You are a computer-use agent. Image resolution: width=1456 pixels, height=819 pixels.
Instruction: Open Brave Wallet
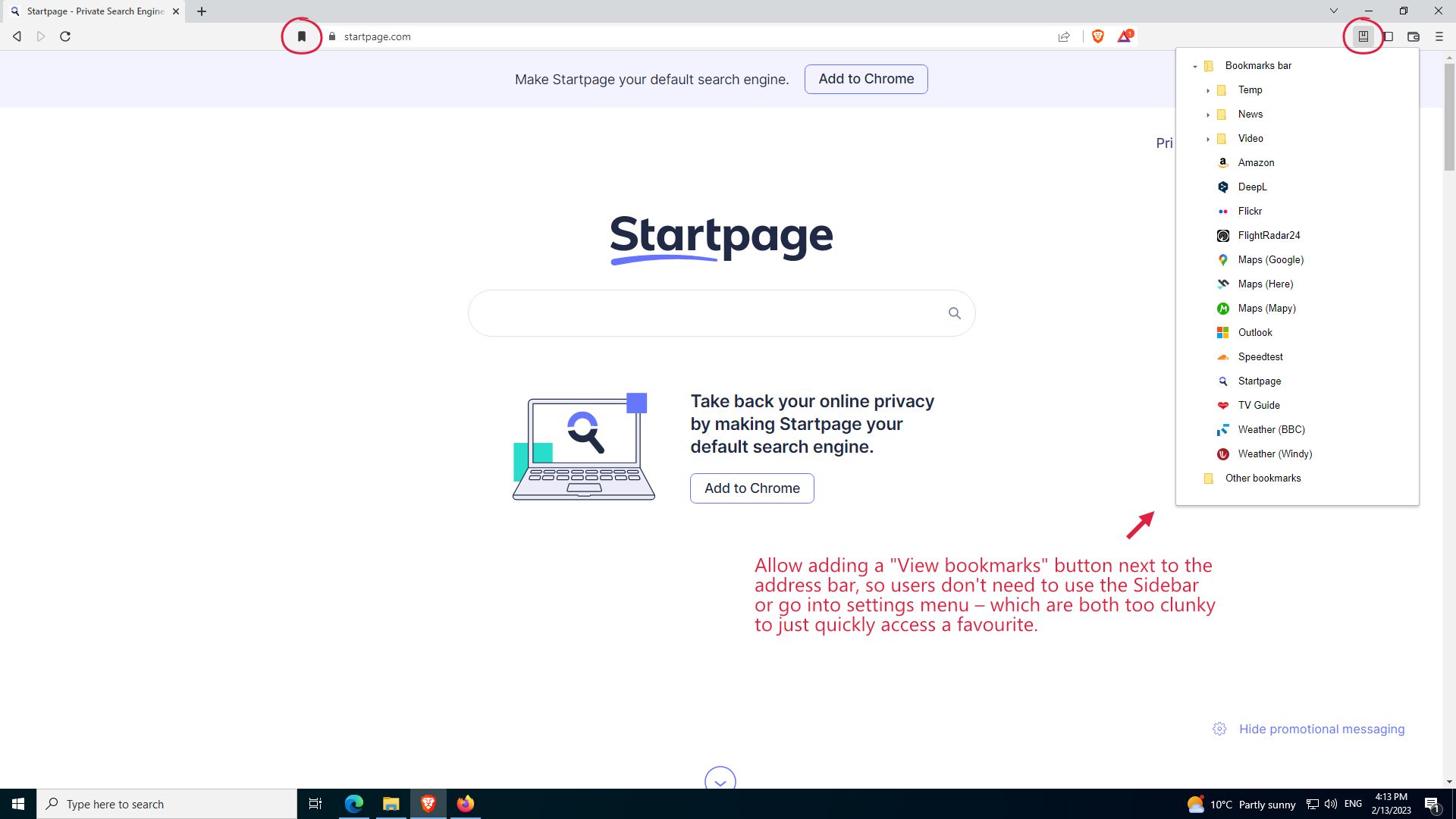[x=1414, y=36]
